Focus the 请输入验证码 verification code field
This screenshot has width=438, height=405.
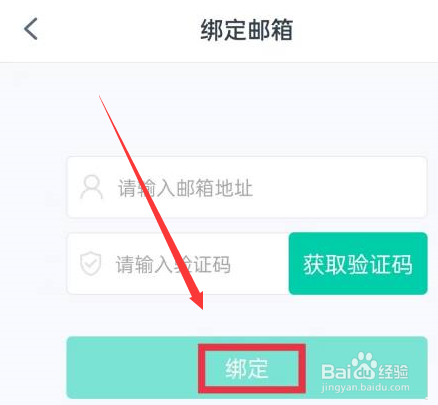click(x=178, y=264)
